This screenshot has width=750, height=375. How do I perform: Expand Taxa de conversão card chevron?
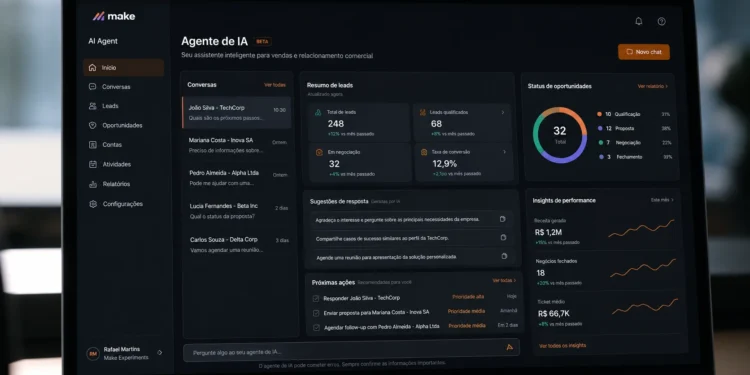click(x=504, y=152)
